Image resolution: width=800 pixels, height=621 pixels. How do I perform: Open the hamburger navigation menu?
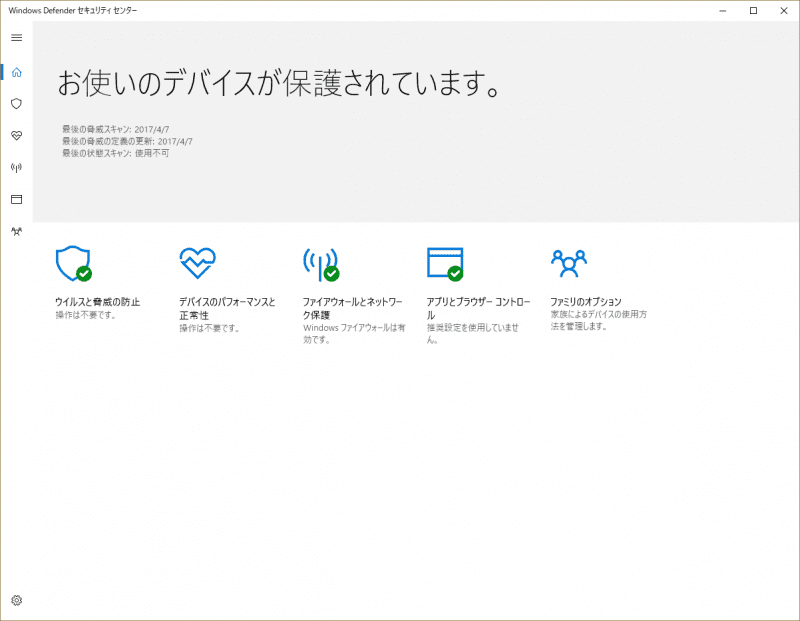pos(16,38)
